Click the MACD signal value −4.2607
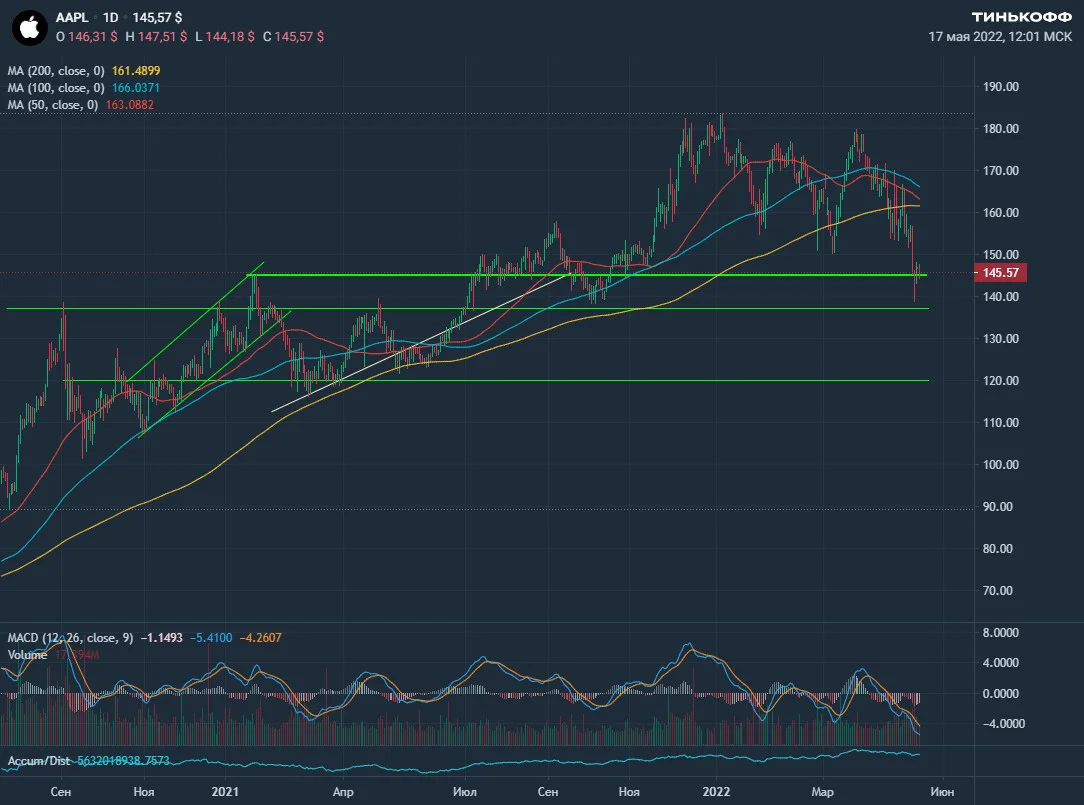The width and height of the screenshot is (1084, 805). coord(261,638)
